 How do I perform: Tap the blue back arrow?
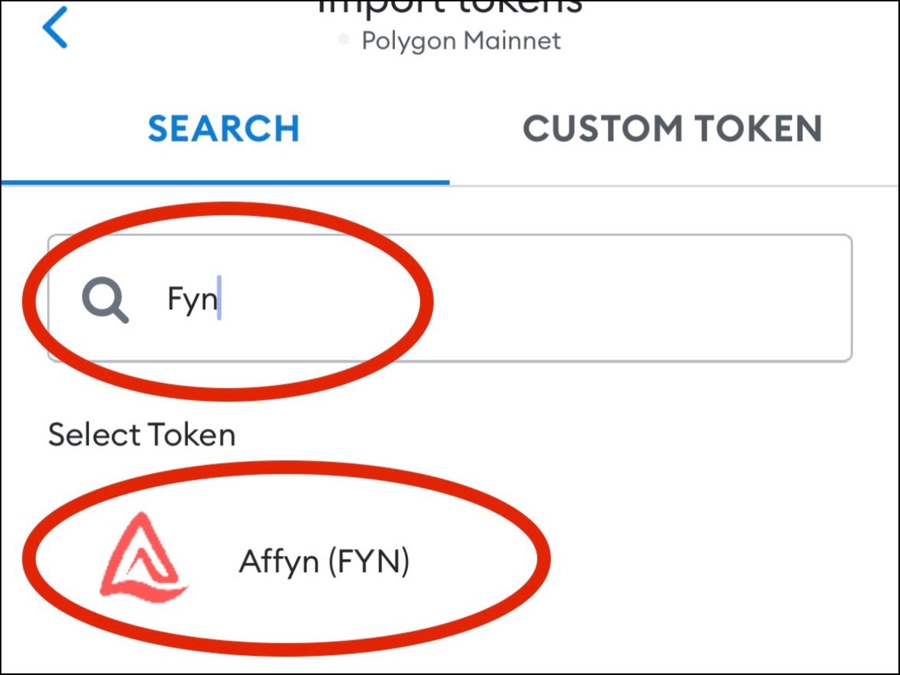click(x=56, y=28)
